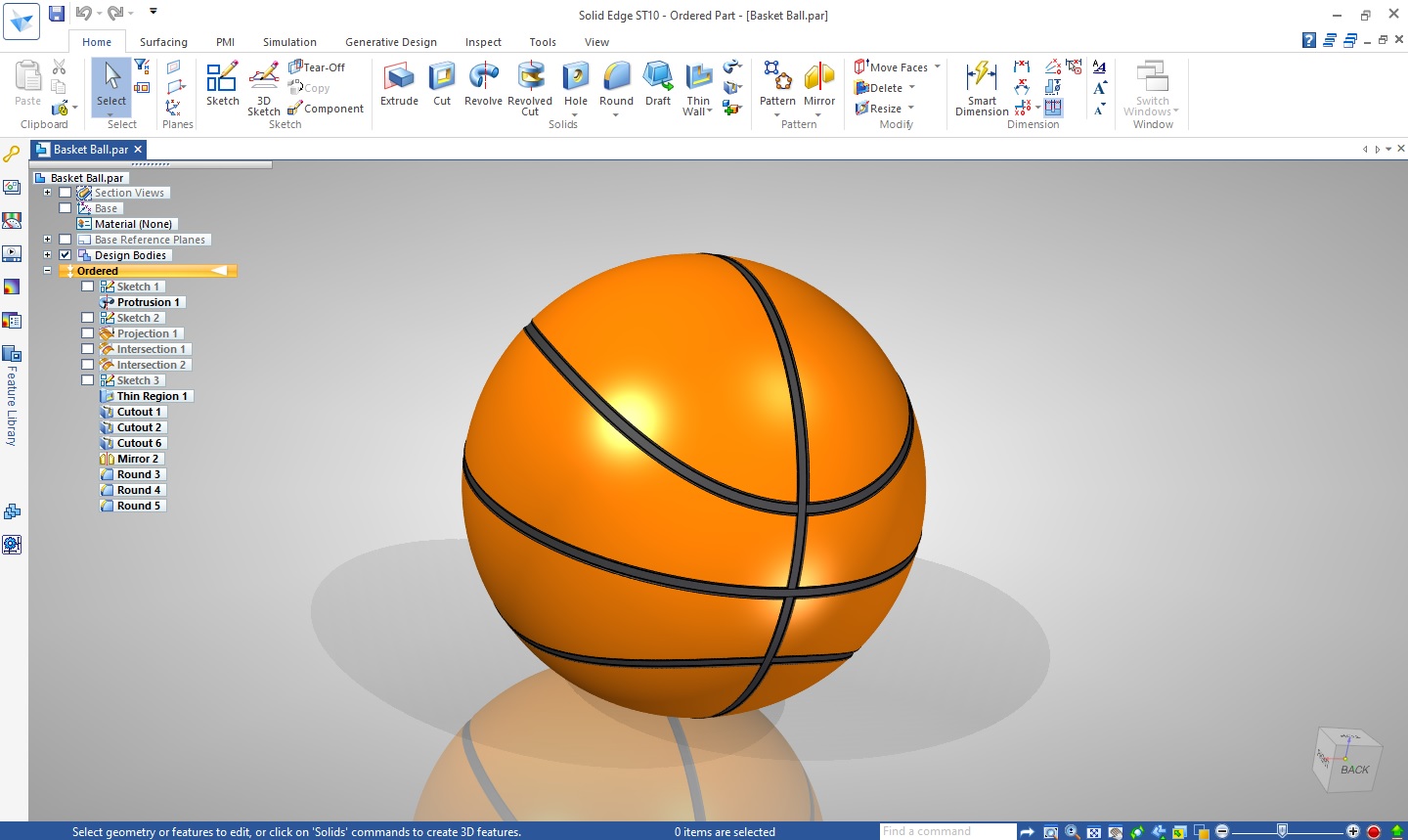Open the Move Faces dropdown arrow
This screenshot has height=840, width=1408.
(937, 67)
